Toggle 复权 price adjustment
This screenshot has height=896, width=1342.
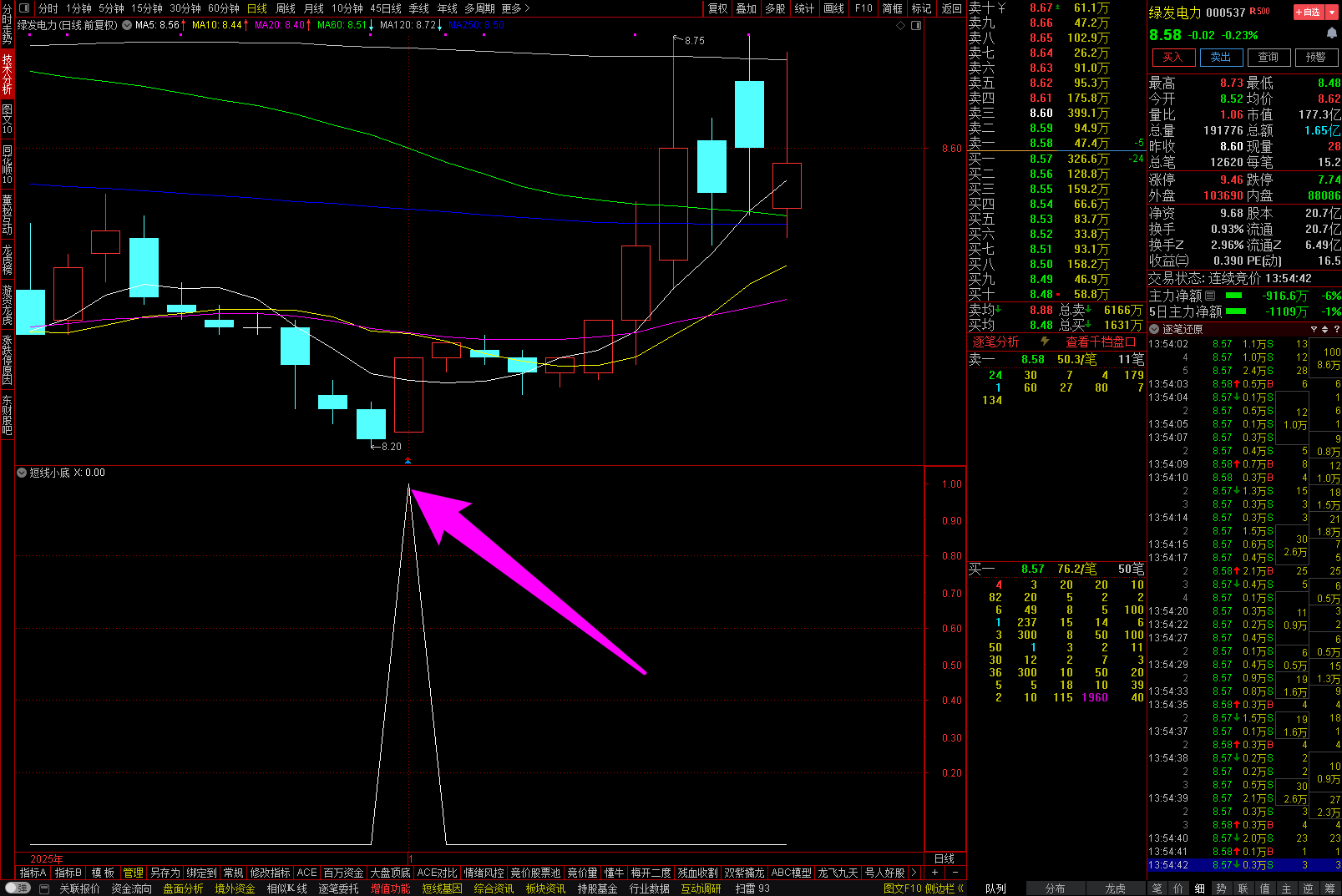(717, 8)
